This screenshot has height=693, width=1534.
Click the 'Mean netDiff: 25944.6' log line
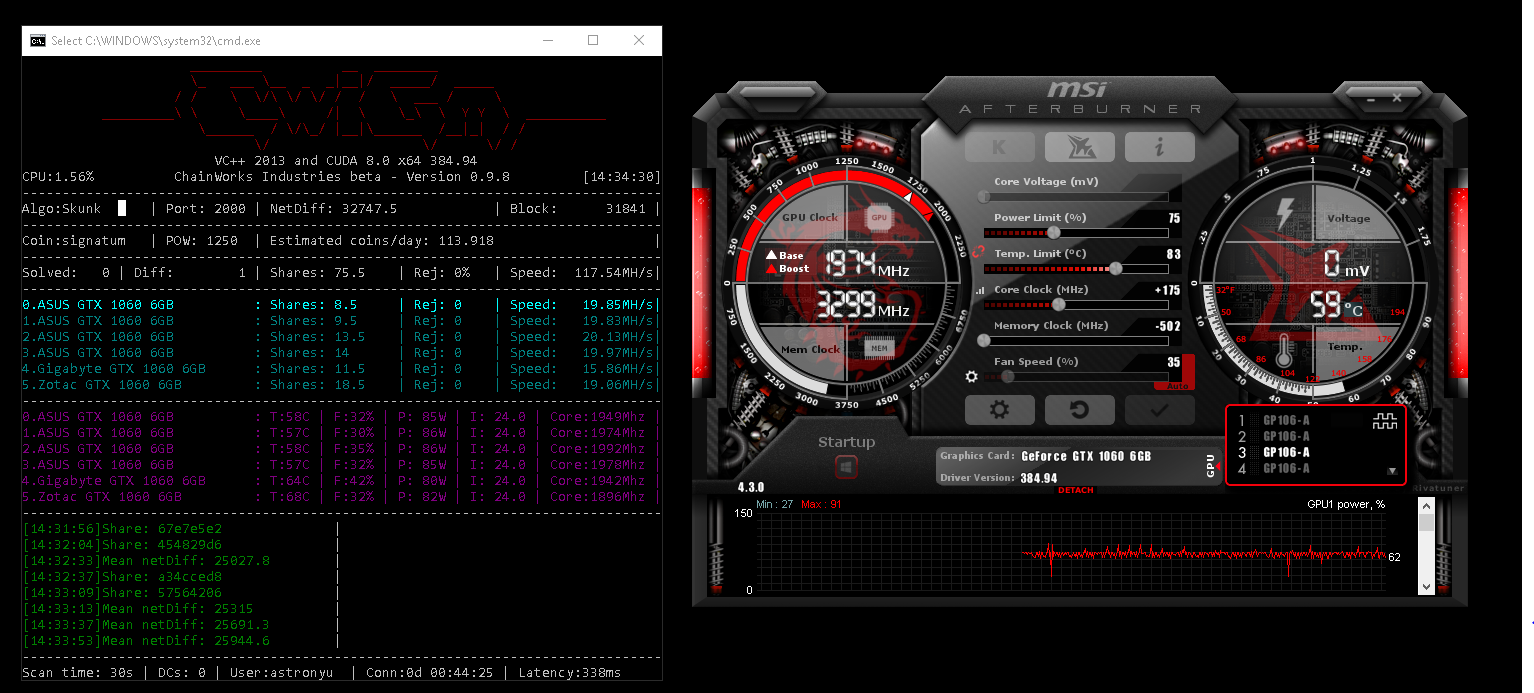click(x=146, y=641)
